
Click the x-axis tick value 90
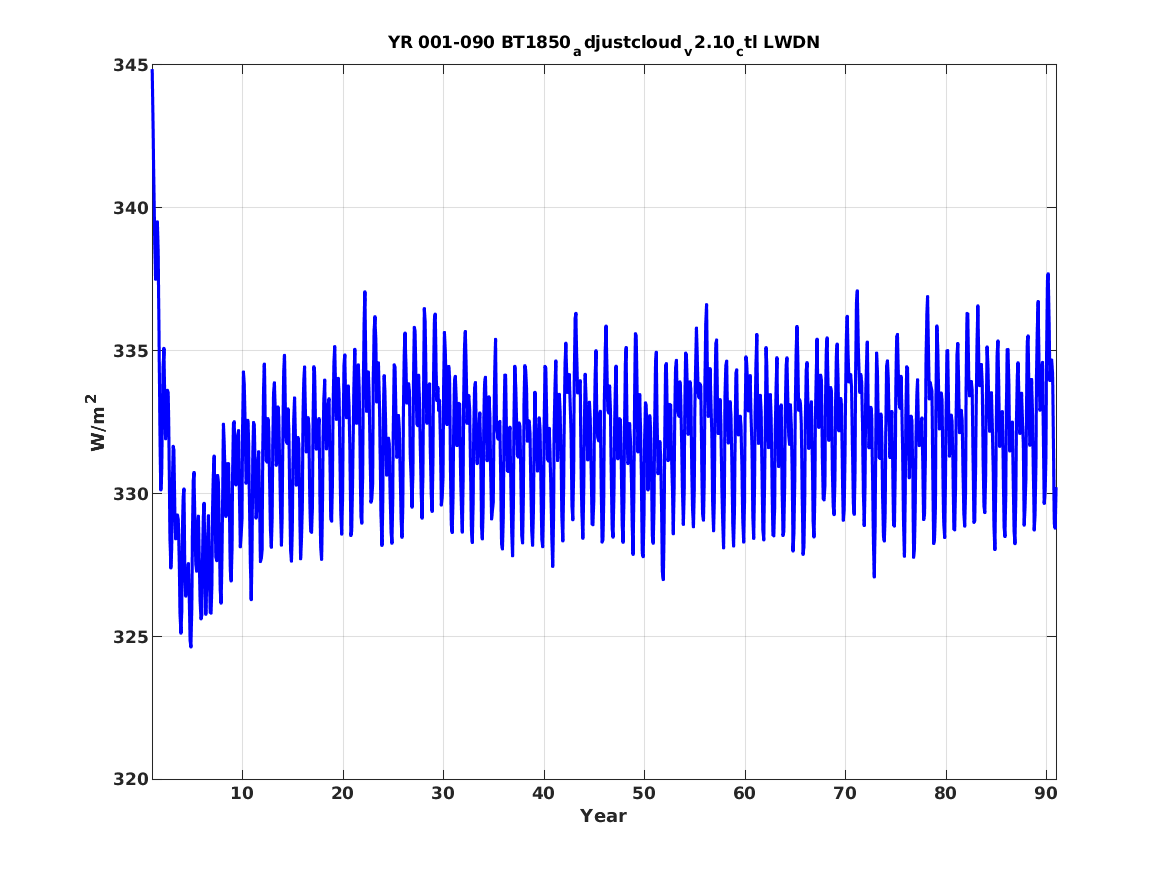[x=1046, y=793]
